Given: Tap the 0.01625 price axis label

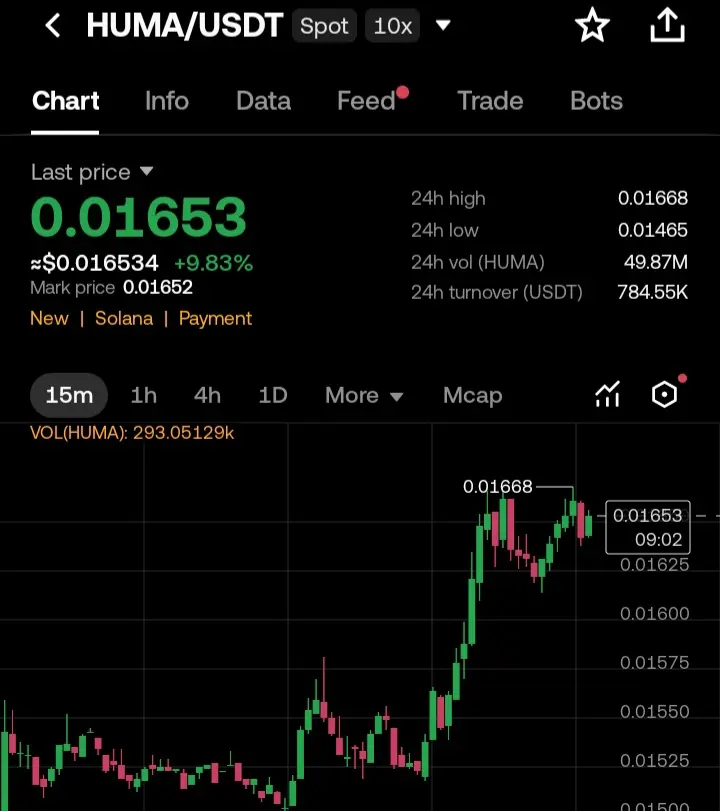Looking at the screenshot, I should [654, 564].
